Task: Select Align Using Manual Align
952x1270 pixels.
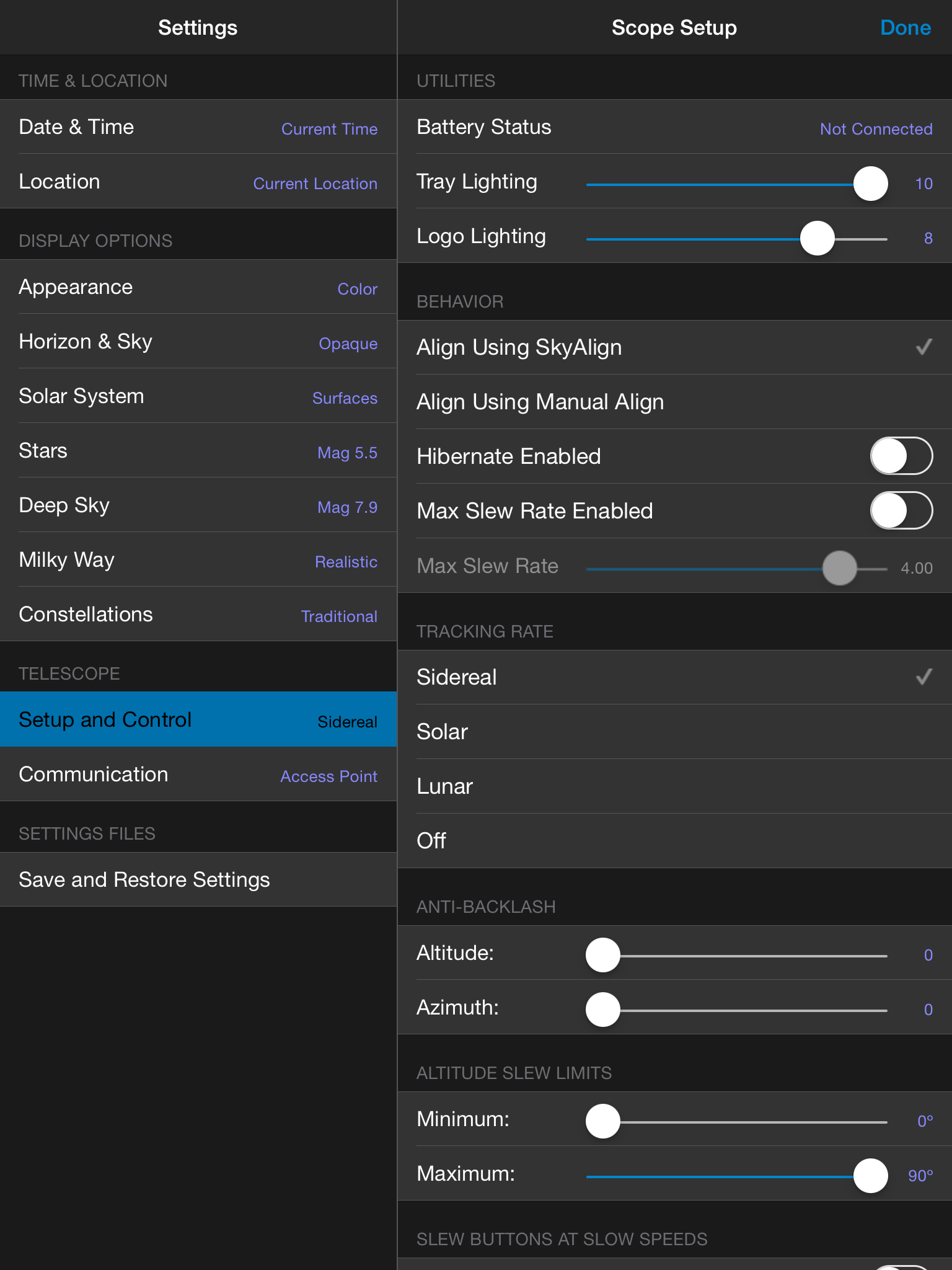Action: coord(674,402)
